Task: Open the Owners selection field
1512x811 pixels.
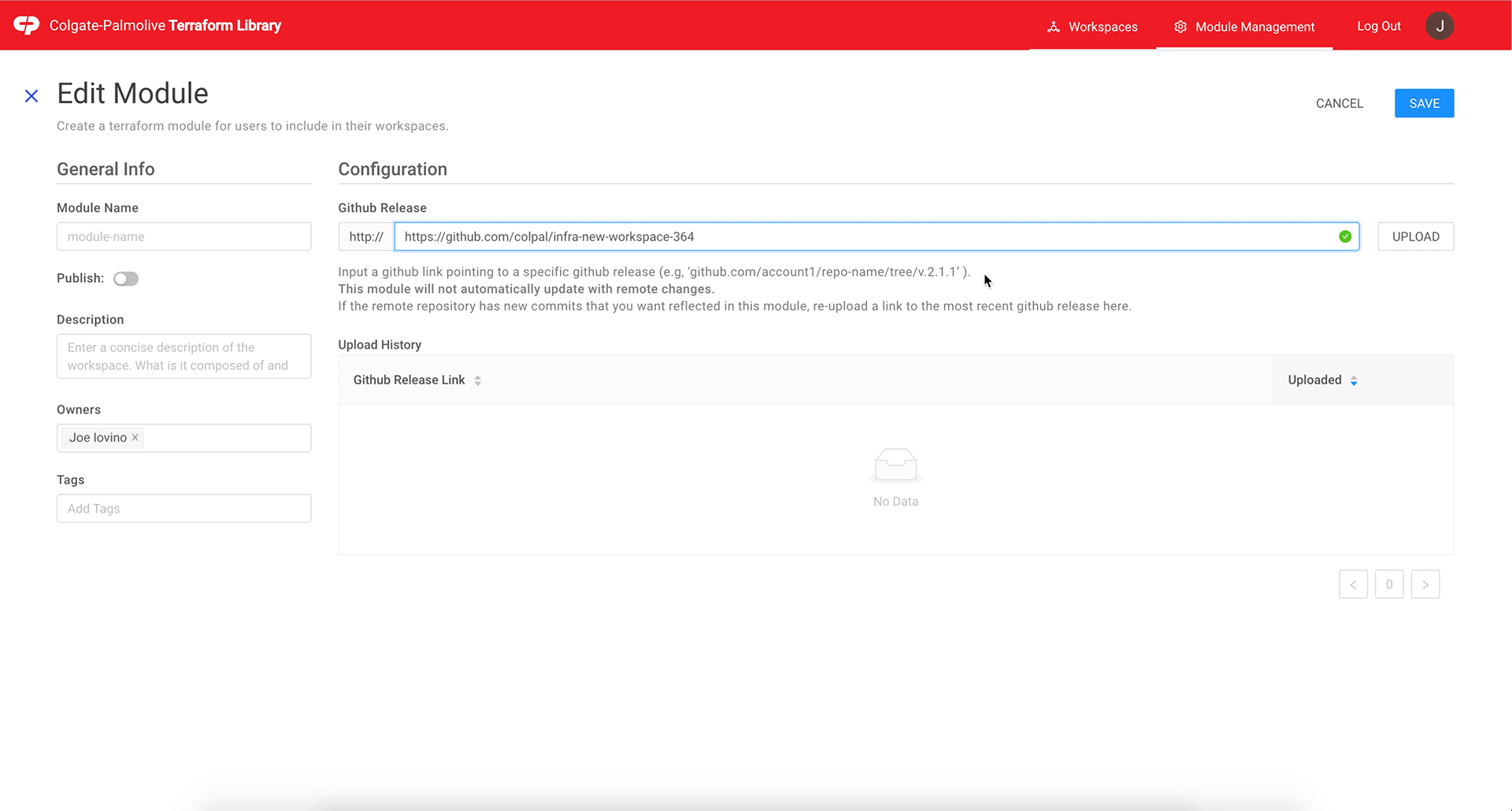Action: tap(183, 438)
